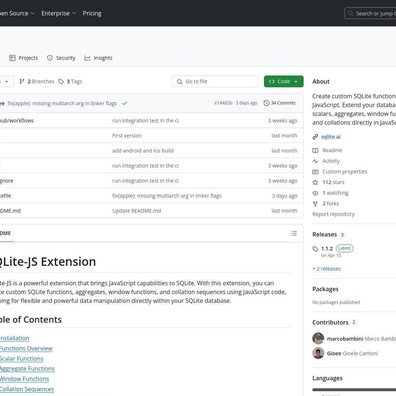This screenshot has width=396, height=396.
Task: Open 'add android and ios build' commit message
Action: [x=143, y=151]
